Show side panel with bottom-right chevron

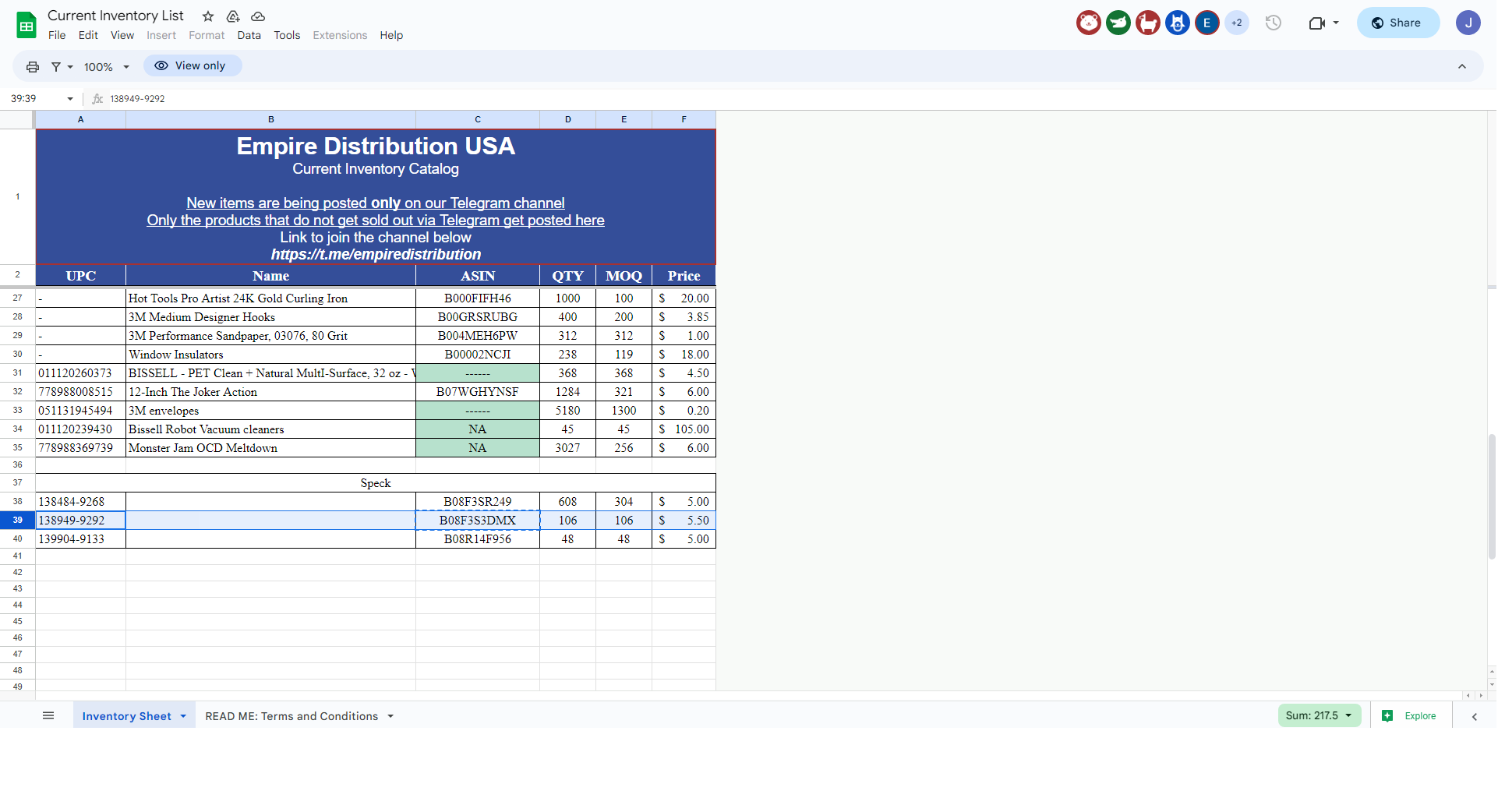[1474, 717]
